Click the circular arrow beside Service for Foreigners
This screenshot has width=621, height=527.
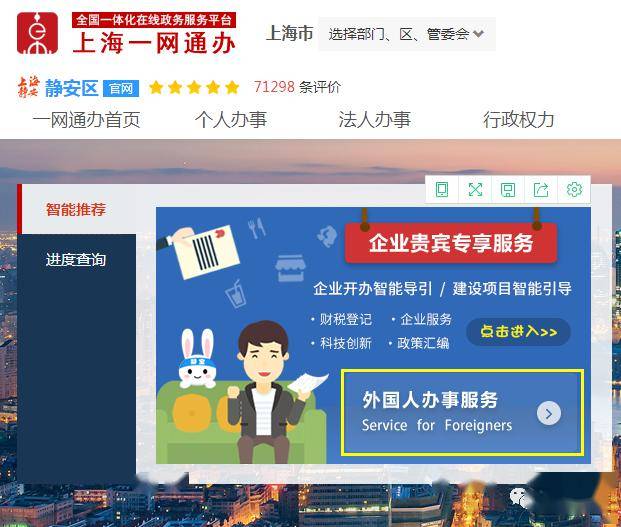549,413
